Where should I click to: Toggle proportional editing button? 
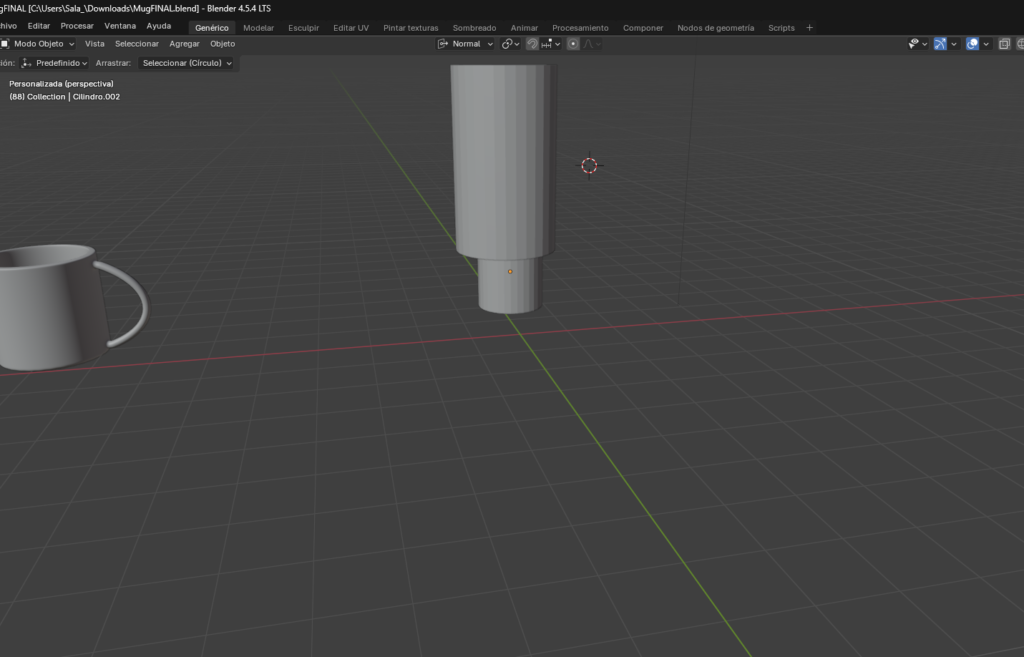(x=573, y=44)
